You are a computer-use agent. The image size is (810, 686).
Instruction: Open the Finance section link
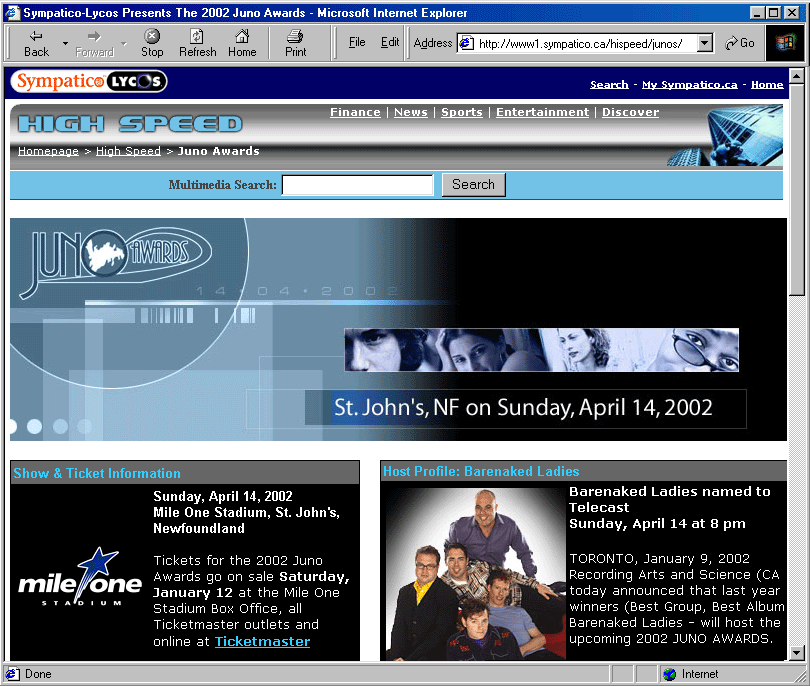(355, 112)
